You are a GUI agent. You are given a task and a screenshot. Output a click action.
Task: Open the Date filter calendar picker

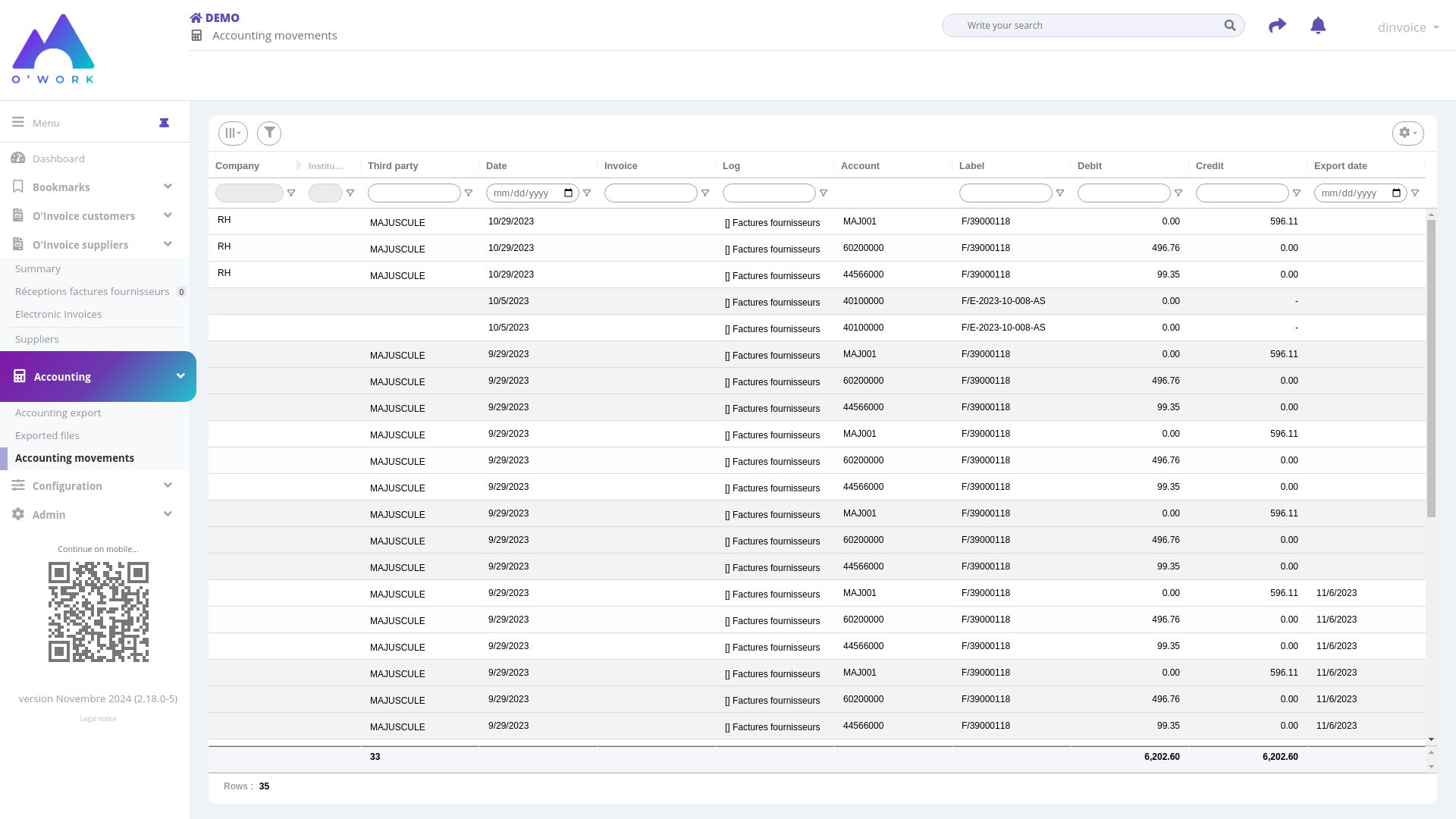569,193
